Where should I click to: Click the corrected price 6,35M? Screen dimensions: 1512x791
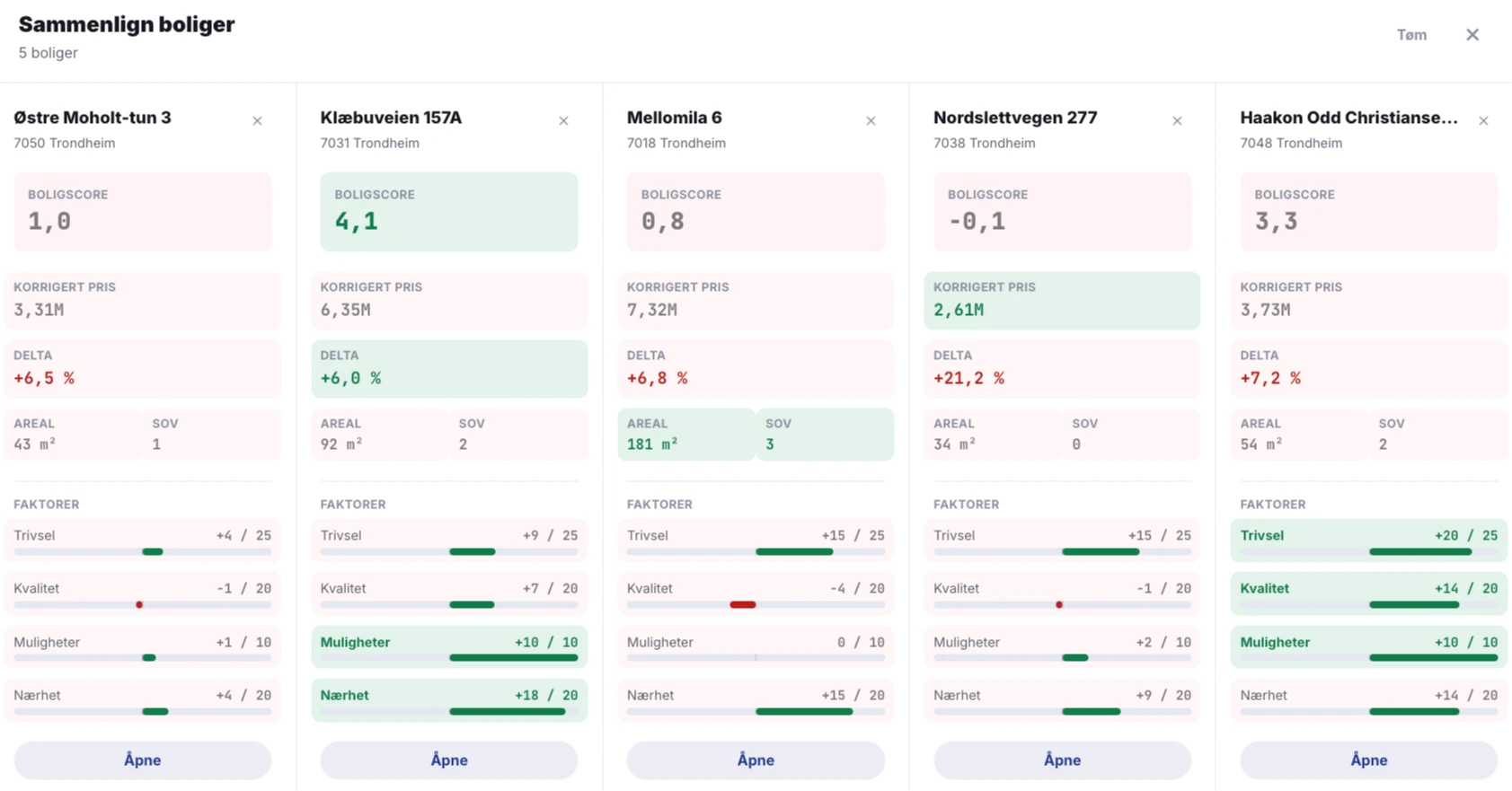346,310
